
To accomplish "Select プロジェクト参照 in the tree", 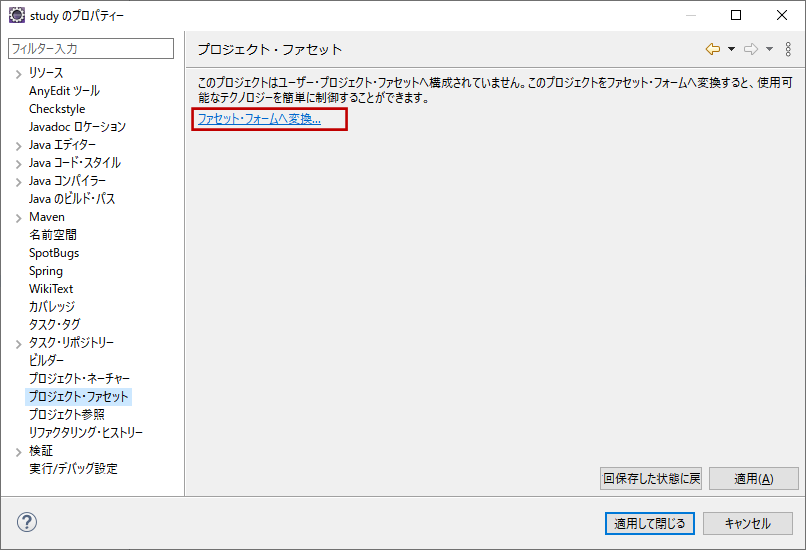I will (x=67, y=415).
